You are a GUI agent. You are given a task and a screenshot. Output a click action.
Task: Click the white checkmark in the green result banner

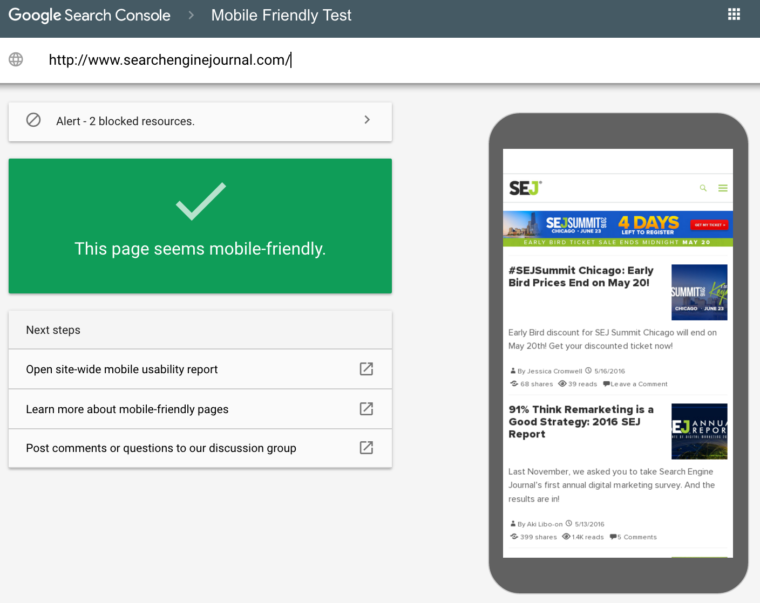[x=201, y=201]
